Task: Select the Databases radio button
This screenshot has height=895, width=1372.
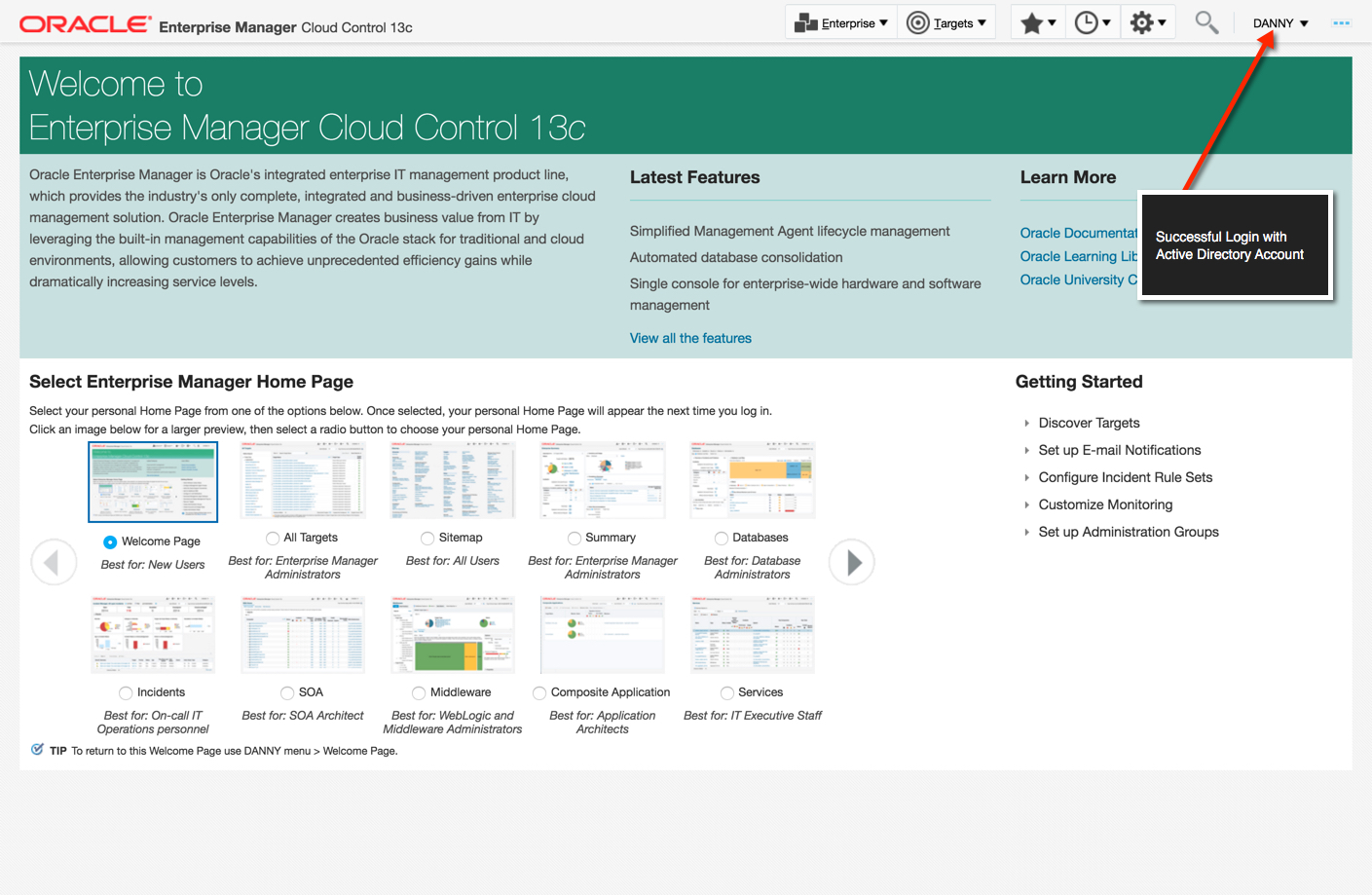Action: [x=722, y=539]
